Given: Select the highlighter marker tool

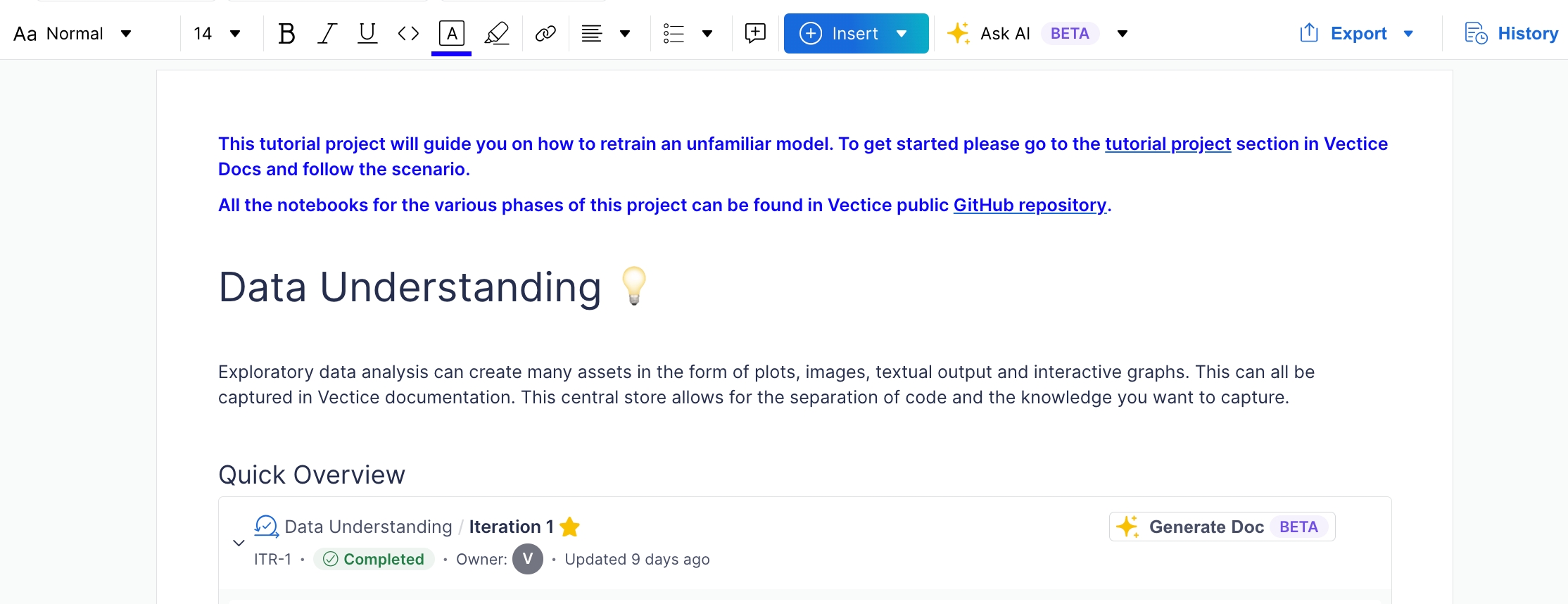Looking at the screenshot, I should (497, 34).
